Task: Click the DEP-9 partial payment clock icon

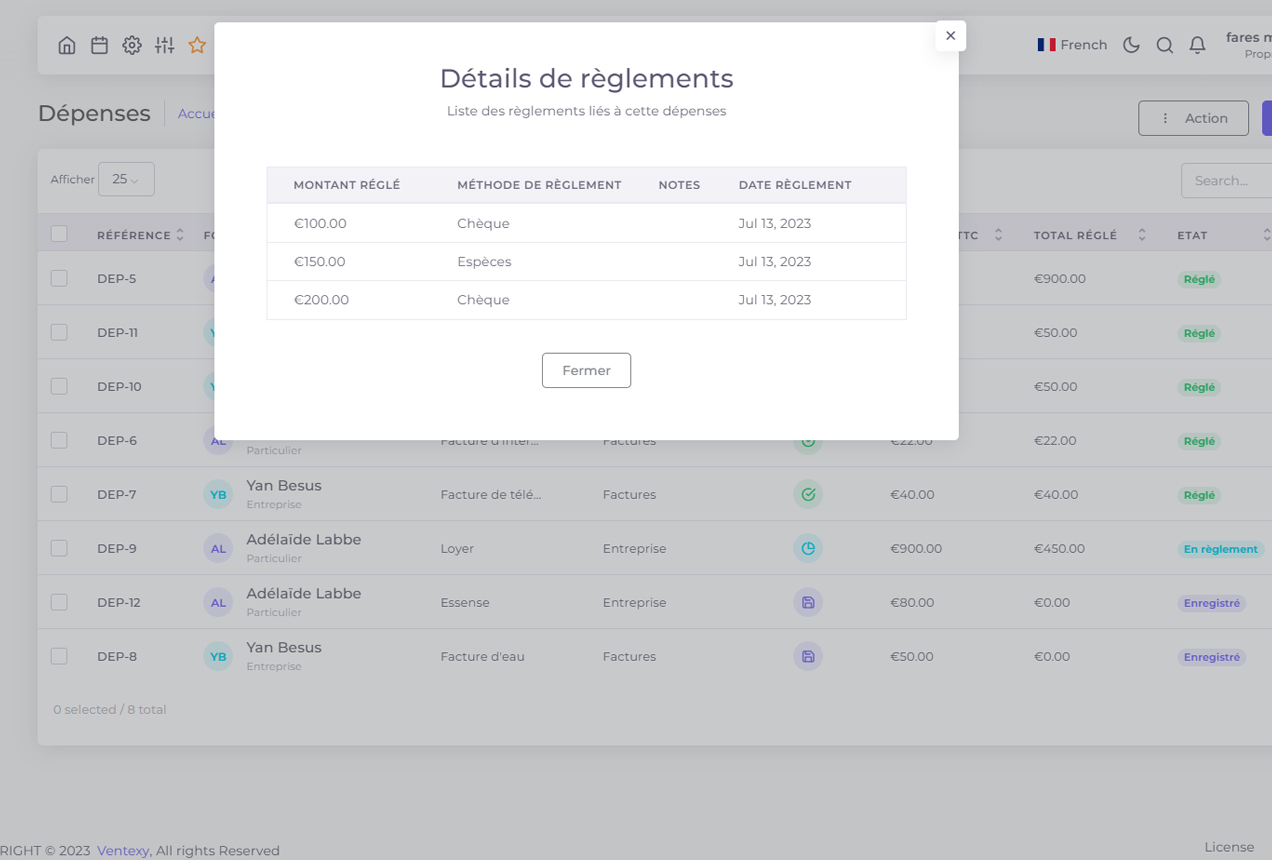Action: (808, 548)
